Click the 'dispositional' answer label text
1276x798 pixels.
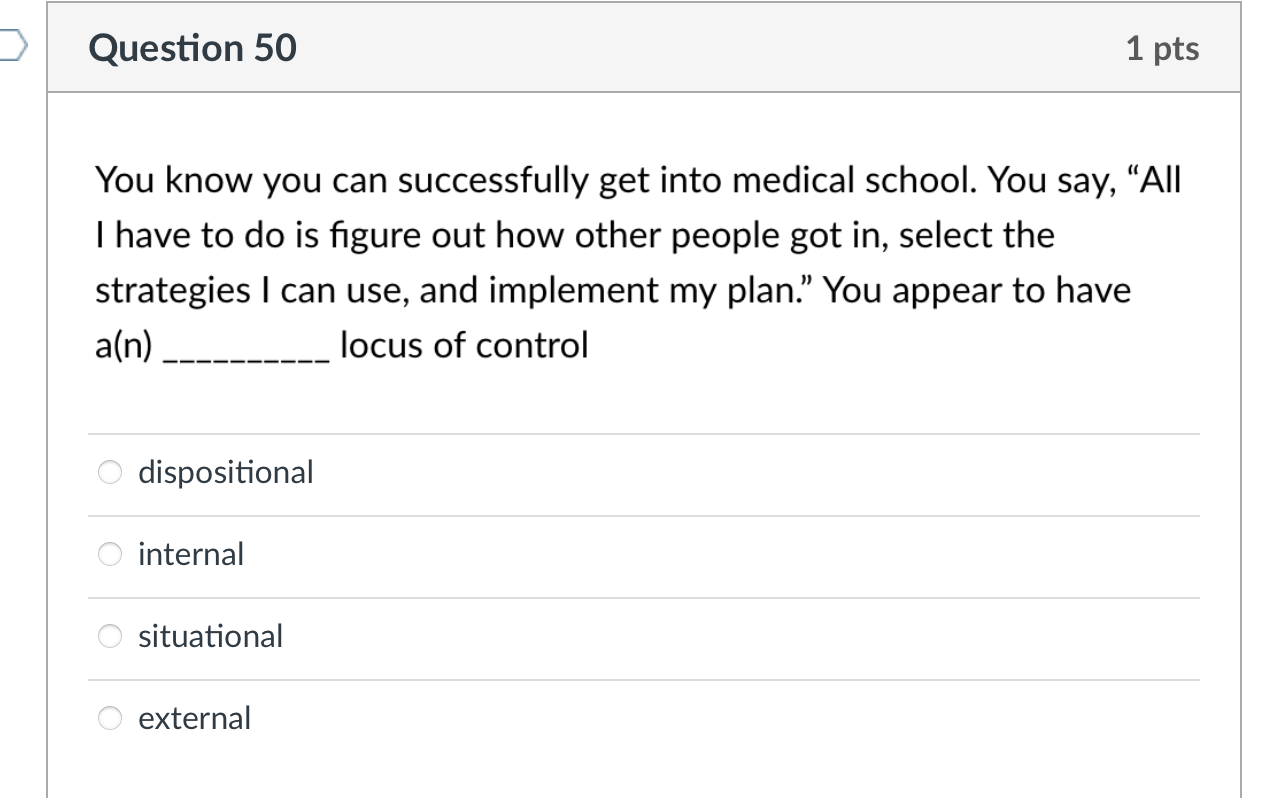tap(226, 471)
